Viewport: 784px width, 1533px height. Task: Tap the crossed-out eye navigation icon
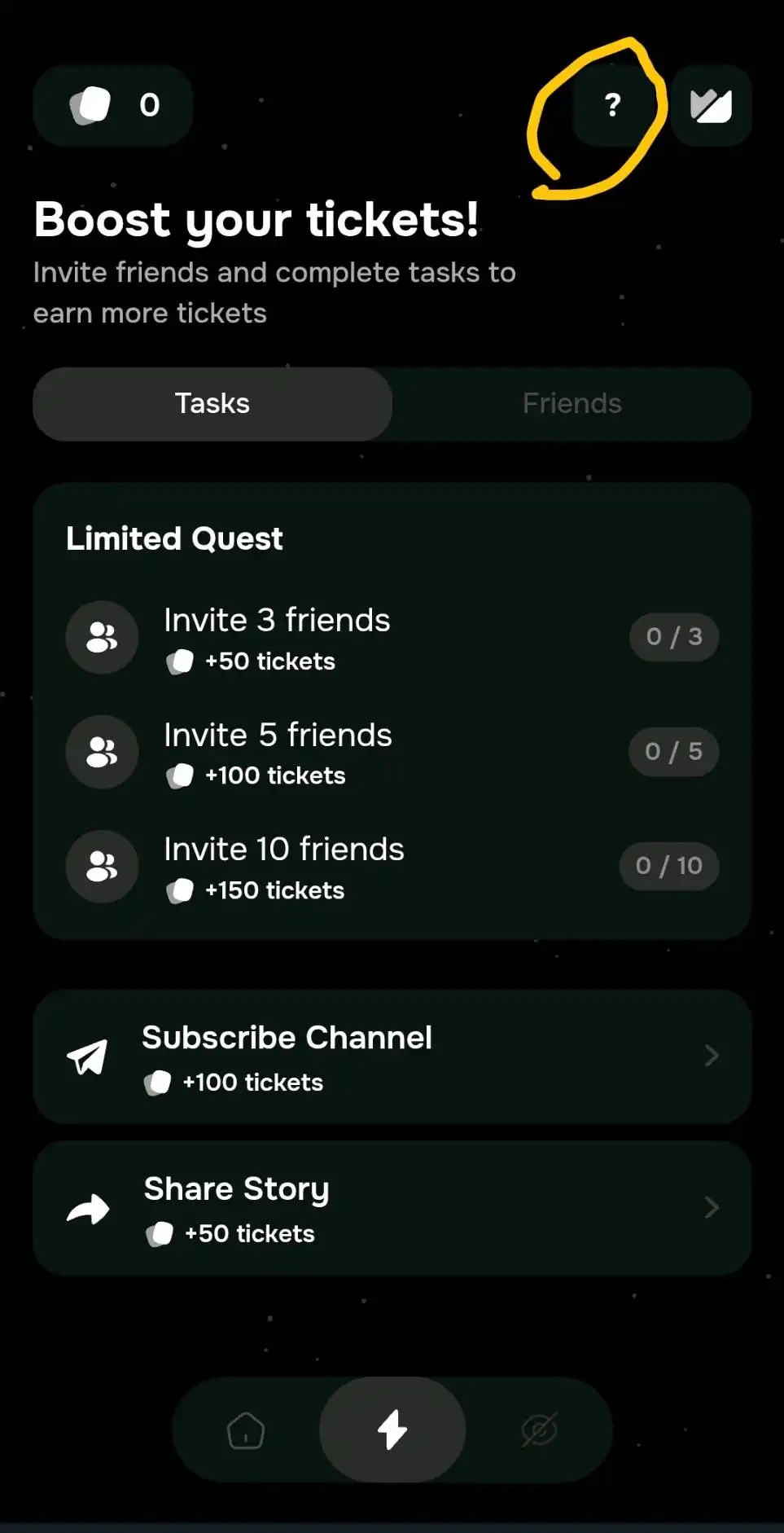(x=539, y=1430)
